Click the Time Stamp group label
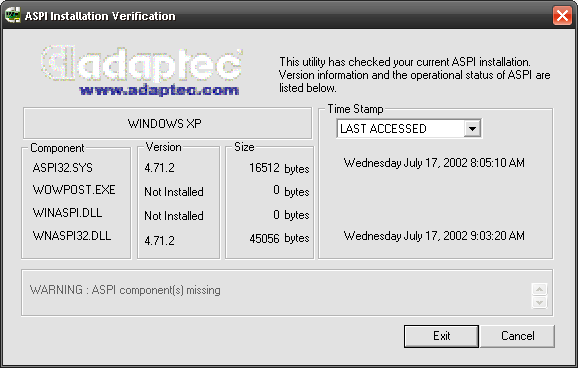The width and height of the screenshot is (578, 368). [355, 109]
